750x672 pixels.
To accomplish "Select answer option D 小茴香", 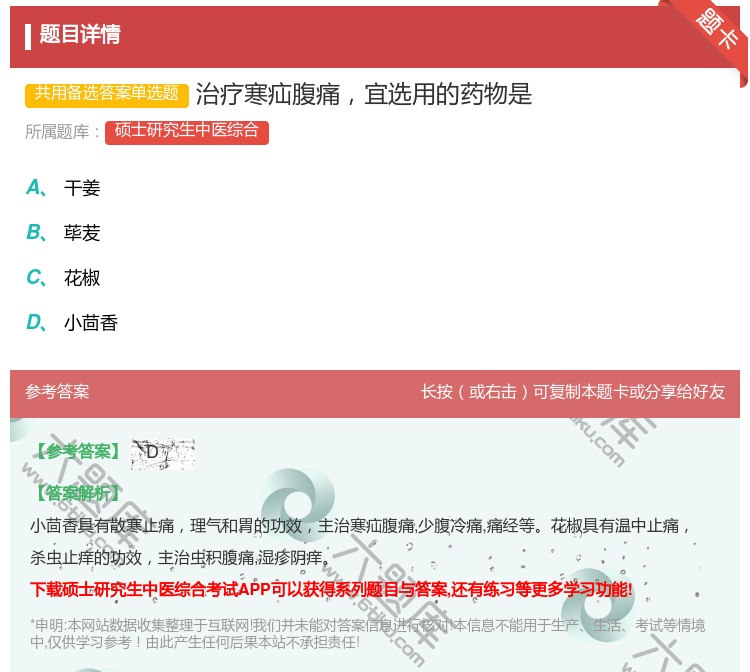I will click(x=72, y=323).
